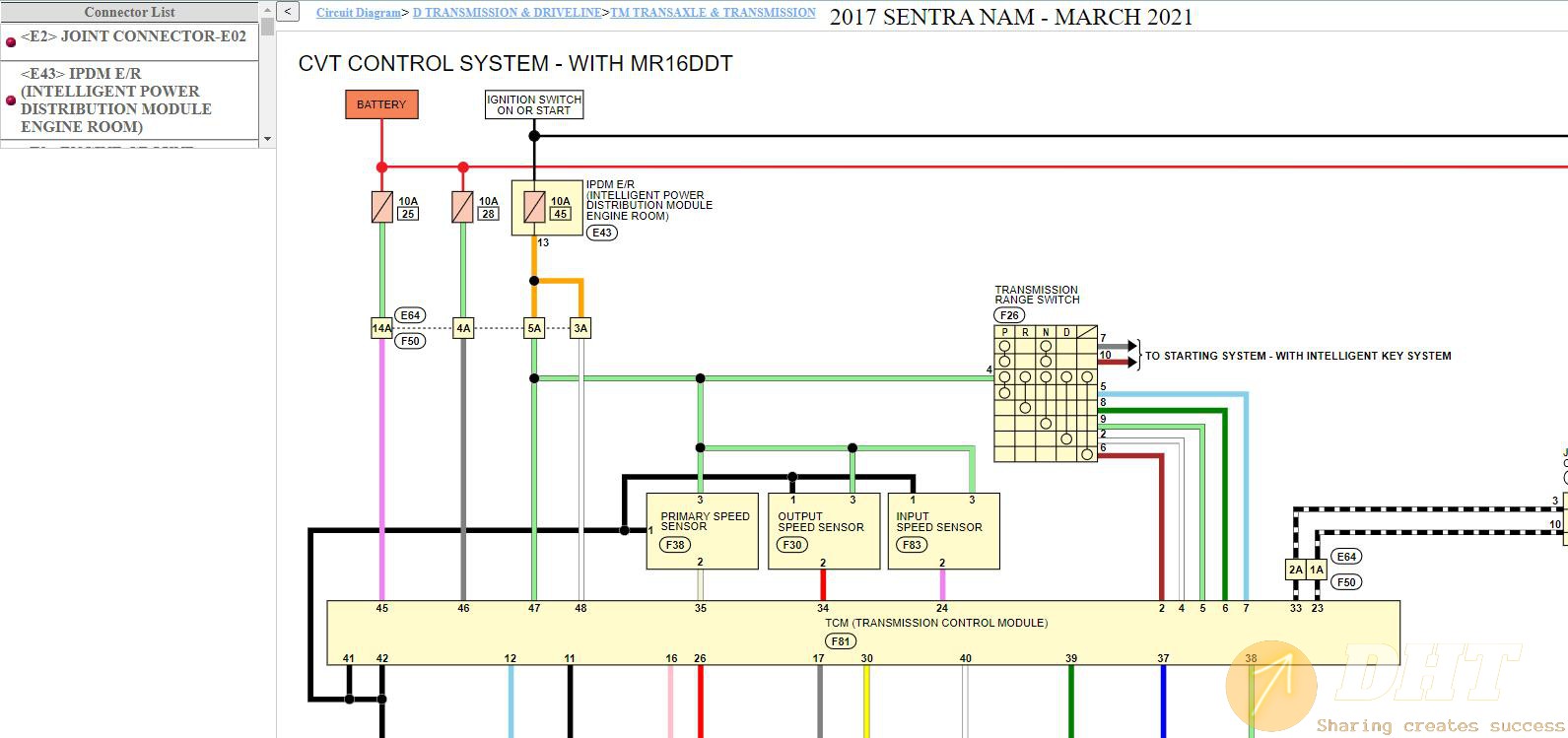
Task: Click the F38 connector label
Action: (x=675, y=544)
